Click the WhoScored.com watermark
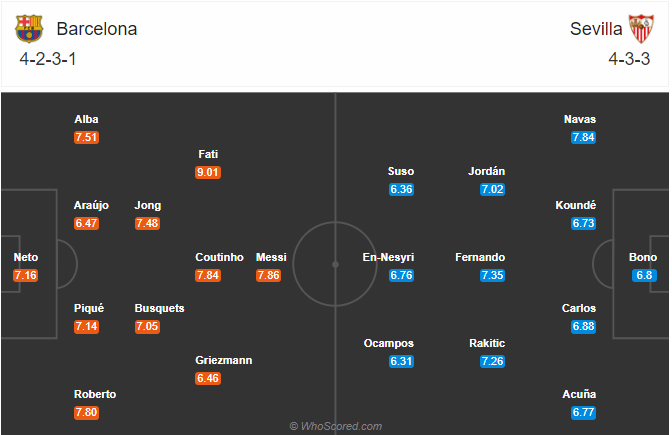 click(x=336, y=426)
